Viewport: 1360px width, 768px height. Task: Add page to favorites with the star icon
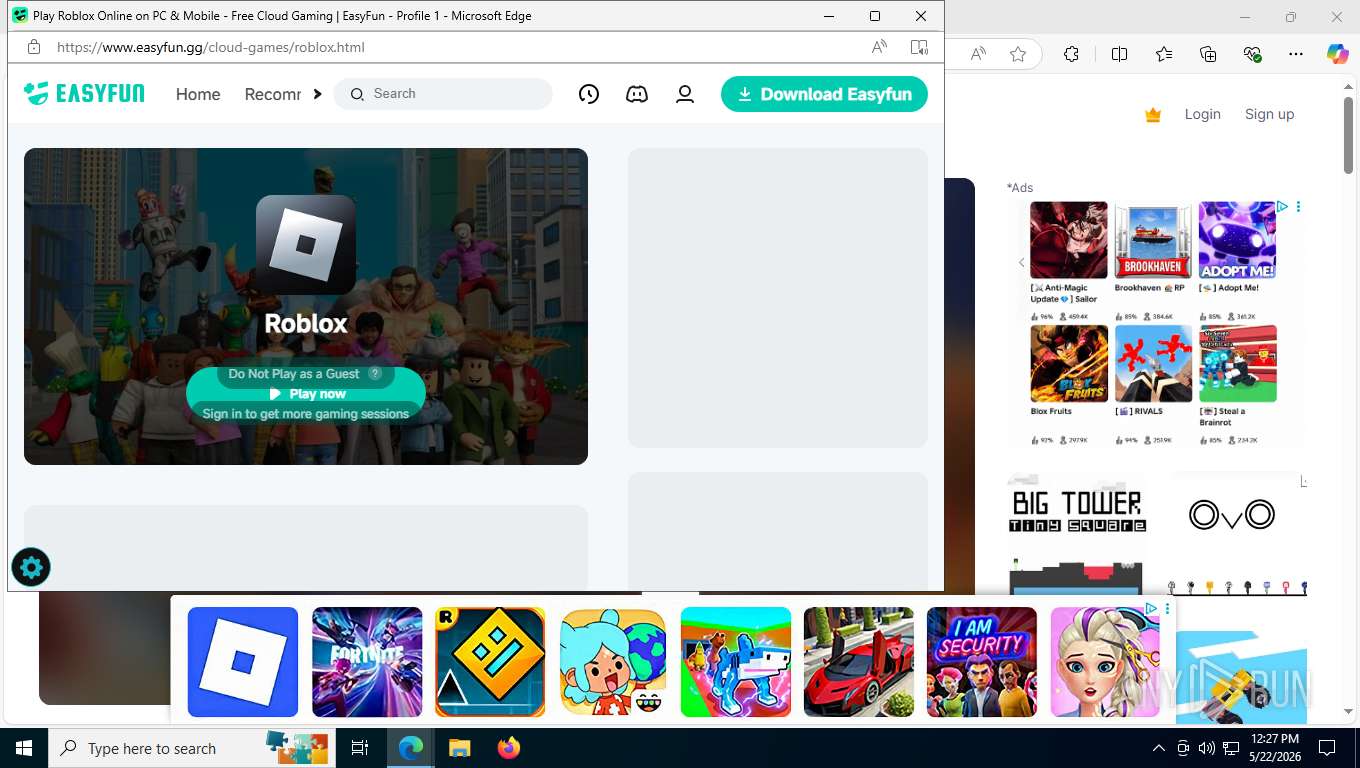(1018, 54)
